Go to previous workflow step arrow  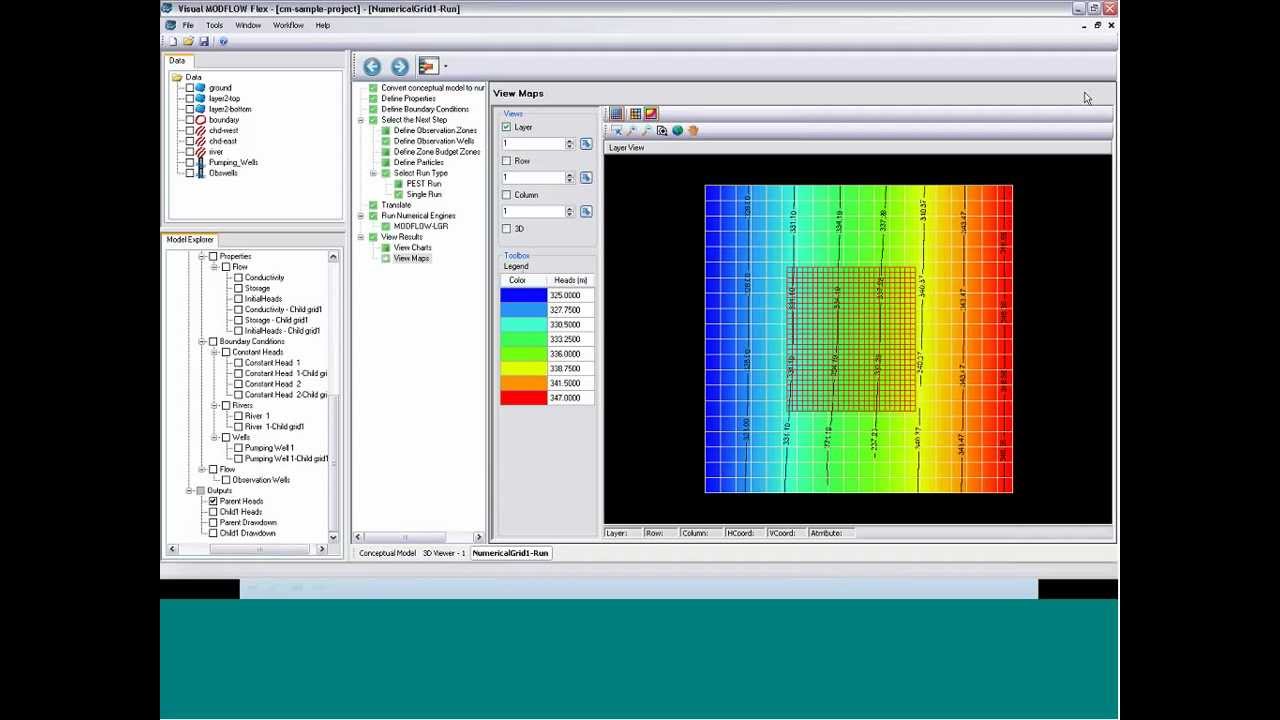click(x=372, y=66)
